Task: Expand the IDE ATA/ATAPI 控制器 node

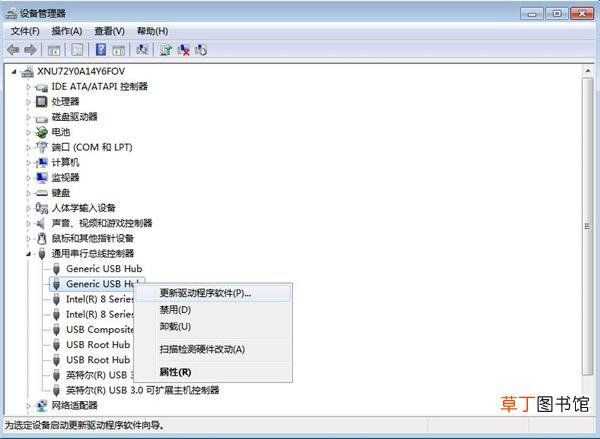Action: 28,87
